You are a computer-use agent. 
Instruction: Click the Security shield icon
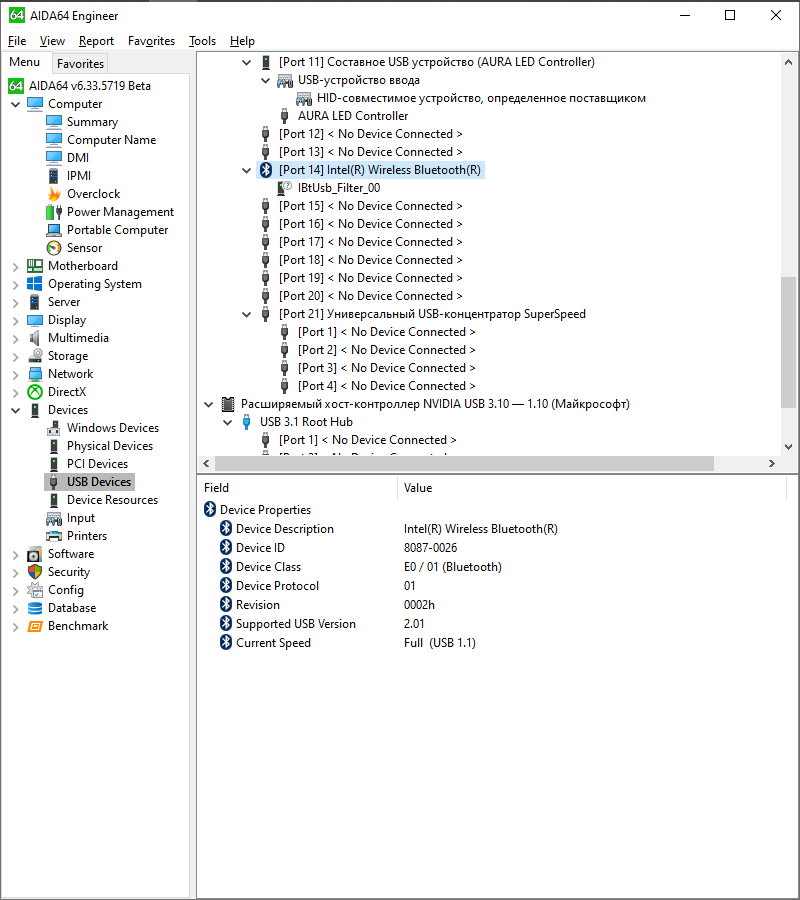click(x=35, y=572)
